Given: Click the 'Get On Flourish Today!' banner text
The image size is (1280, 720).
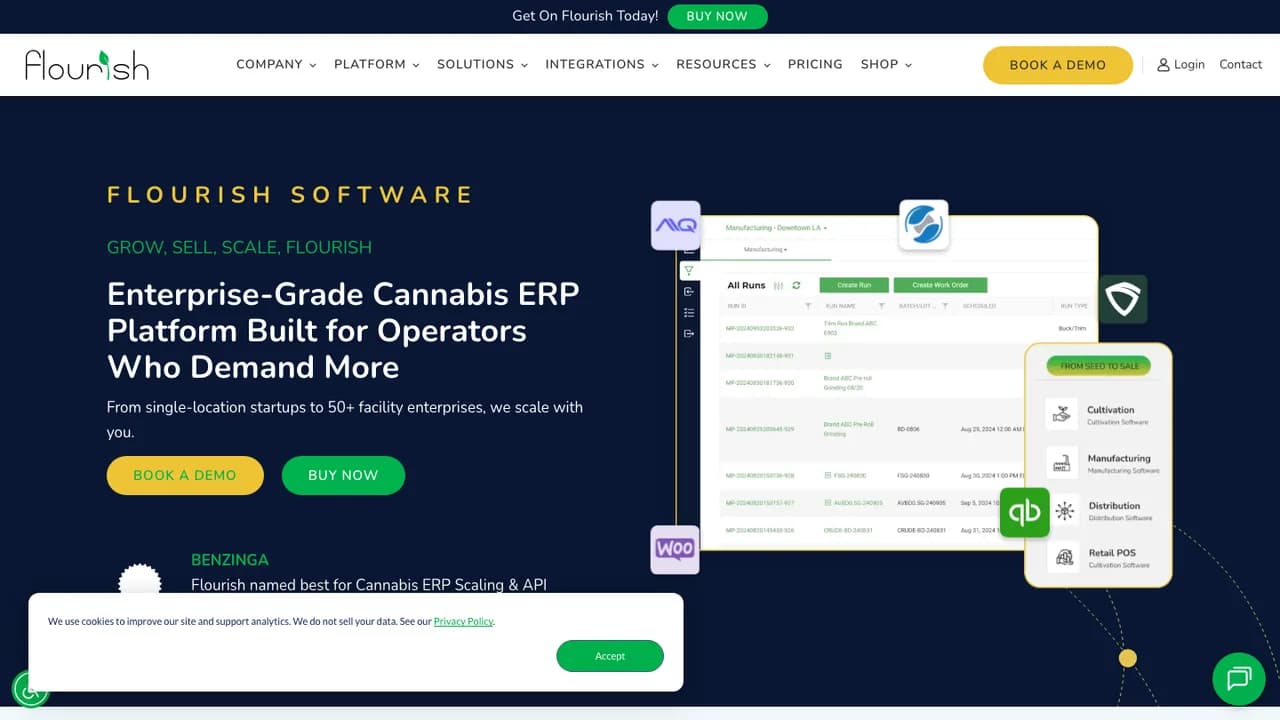Looking at the screenshot, I should [585, 16].
